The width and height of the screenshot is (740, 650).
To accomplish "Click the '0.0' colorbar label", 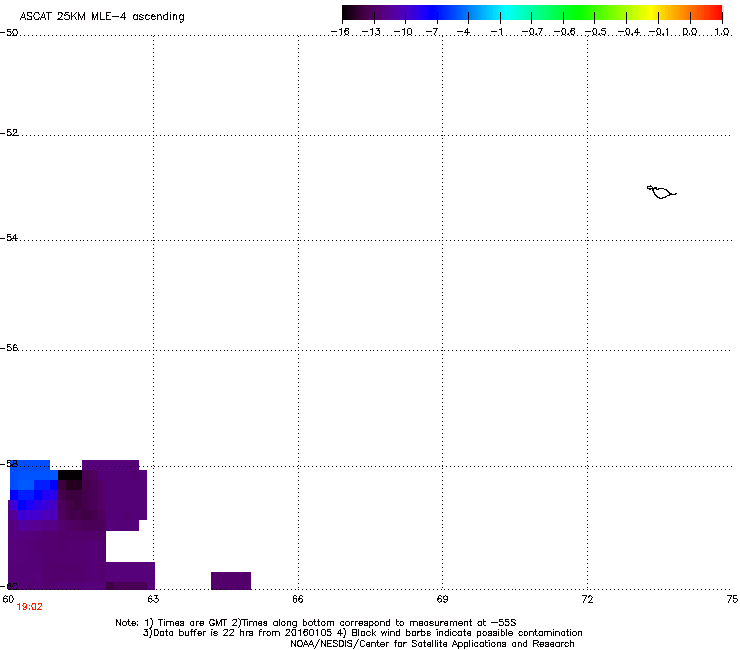I will (690, 32).
